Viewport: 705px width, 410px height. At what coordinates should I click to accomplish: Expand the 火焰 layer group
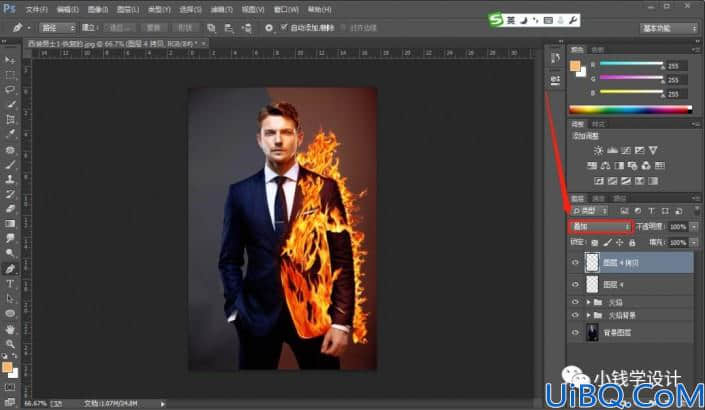click(588, 302)
